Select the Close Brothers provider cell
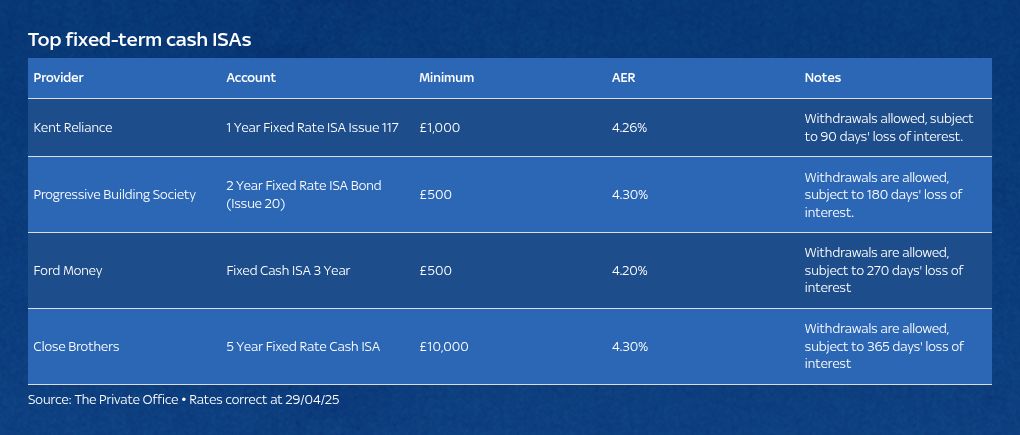The image size is (1020, 435). pyautogui.click(x=76, y=347)
